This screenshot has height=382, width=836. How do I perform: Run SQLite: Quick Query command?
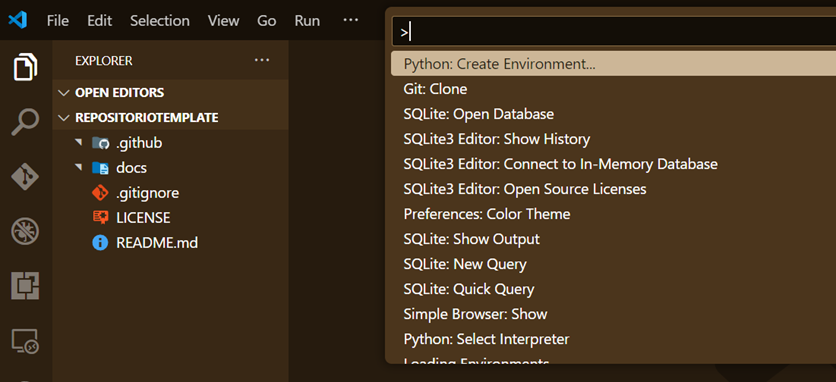[x=614, y=289]
